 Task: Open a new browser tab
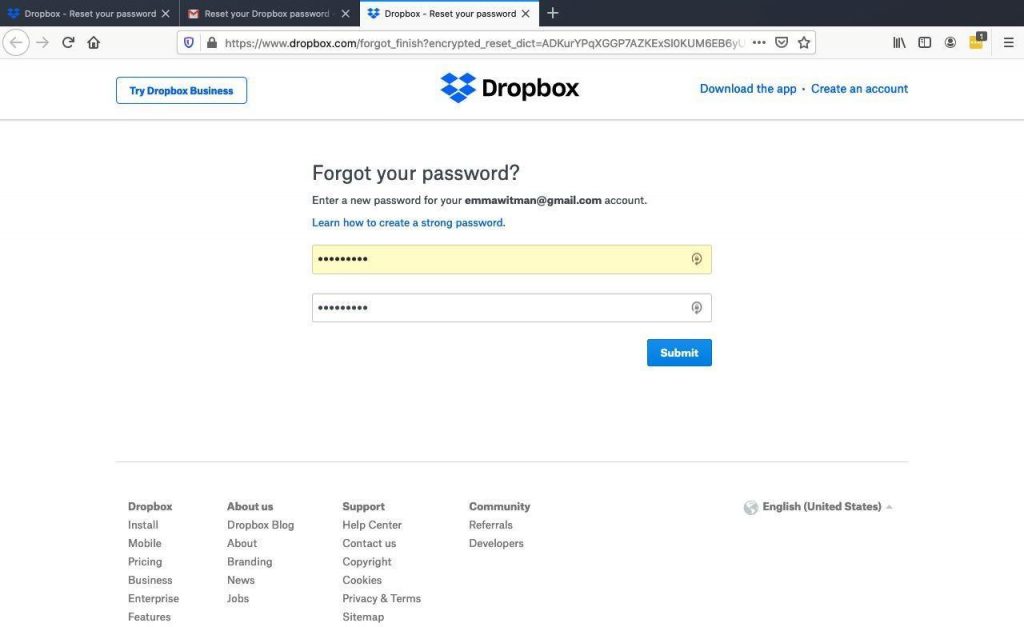(x=552, y=13)
